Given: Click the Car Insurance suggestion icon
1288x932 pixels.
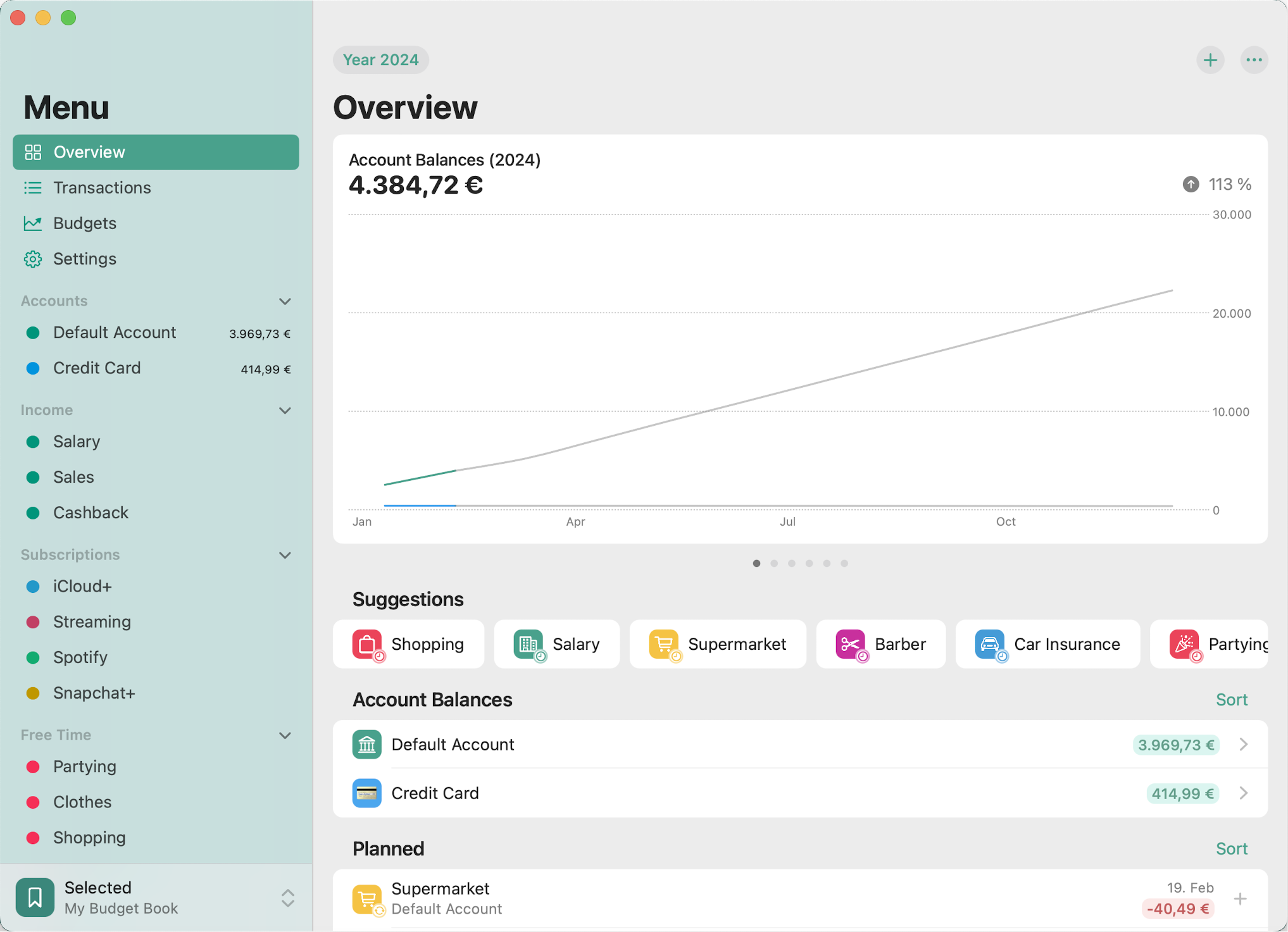Looking at the screenshot, I should coord(989,644).
